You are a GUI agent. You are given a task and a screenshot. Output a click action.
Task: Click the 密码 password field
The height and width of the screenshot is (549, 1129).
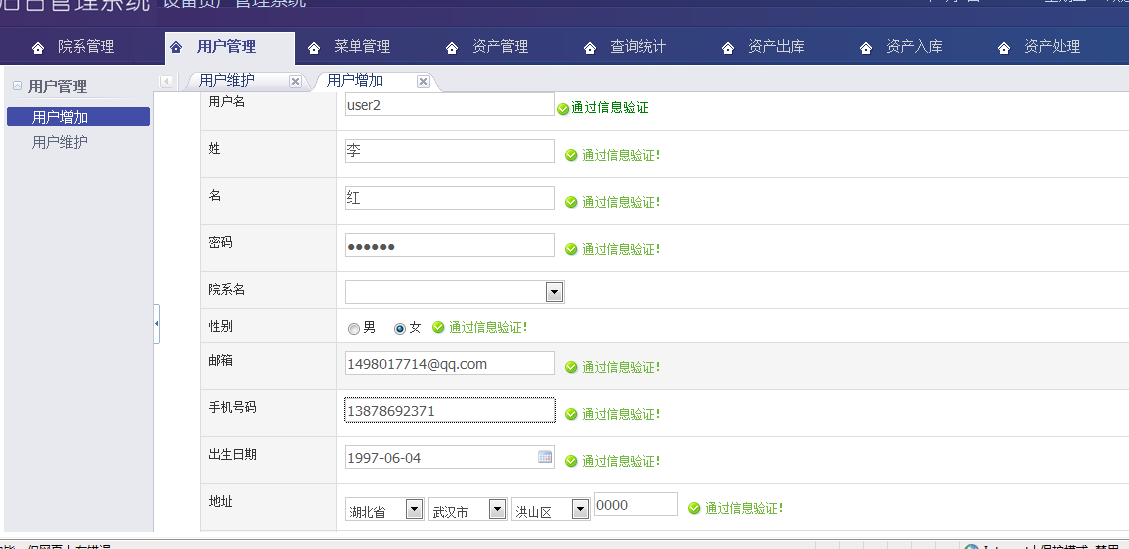[450, 245]
